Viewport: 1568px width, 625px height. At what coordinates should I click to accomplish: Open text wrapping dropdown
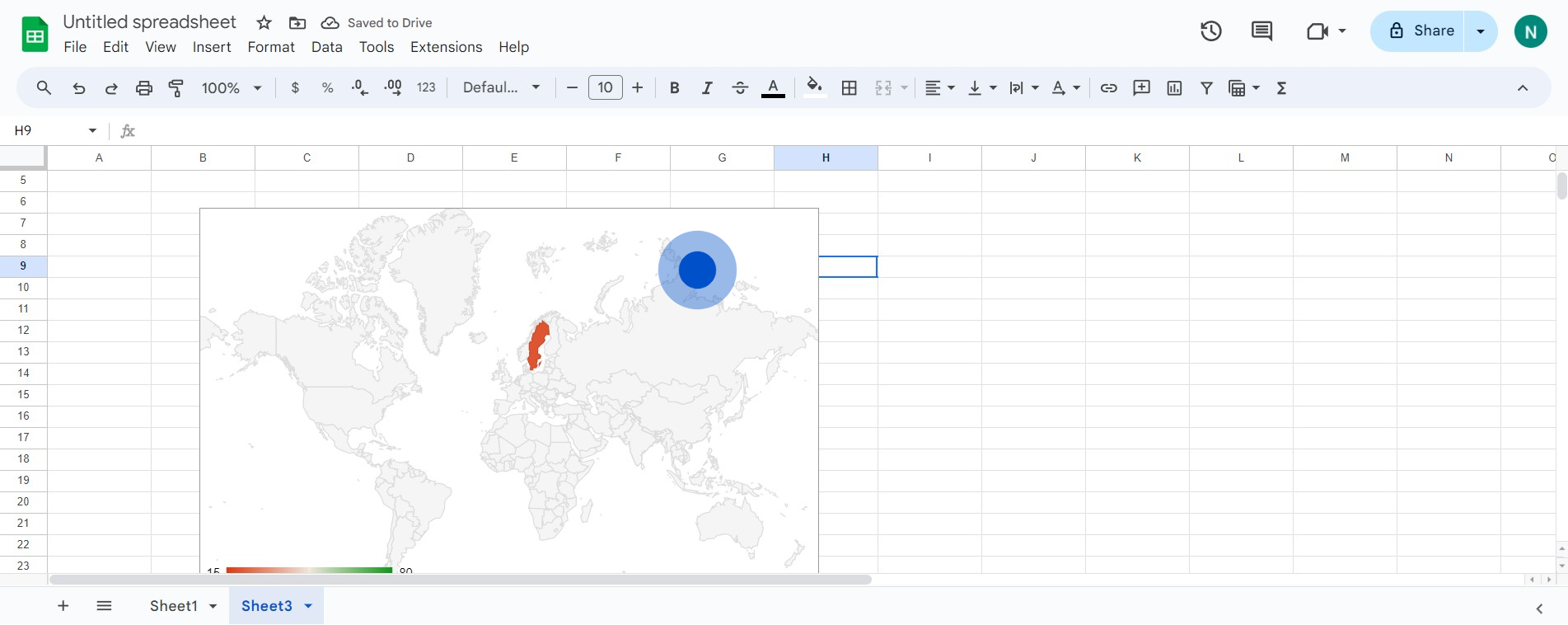pyautogui.click(x=1024, y=87)
